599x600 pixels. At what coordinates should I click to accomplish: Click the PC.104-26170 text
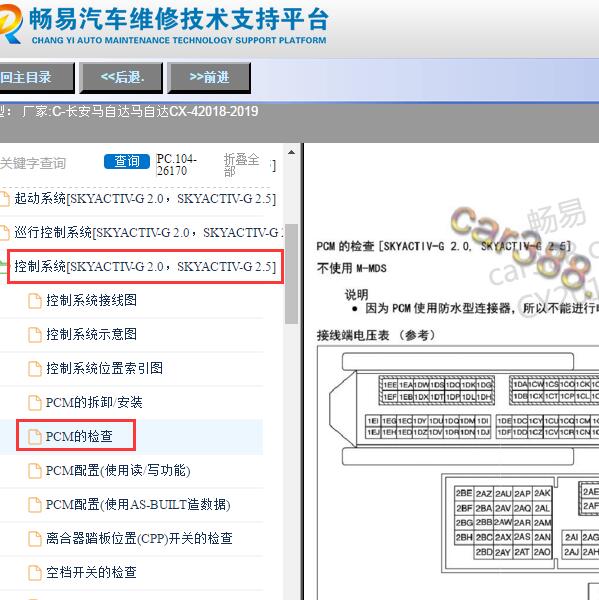click(176, 165)
